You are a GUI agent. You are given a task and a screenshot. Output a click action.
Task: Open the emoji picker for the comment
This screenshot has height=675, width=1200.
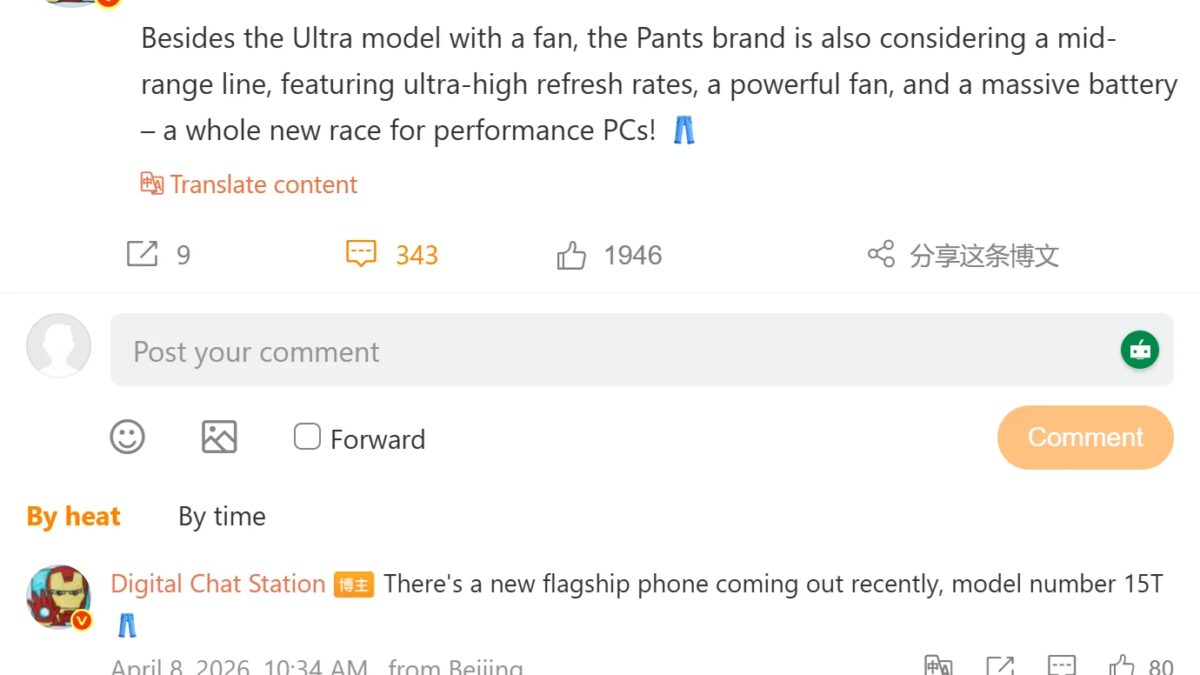[x=127, y=437]
